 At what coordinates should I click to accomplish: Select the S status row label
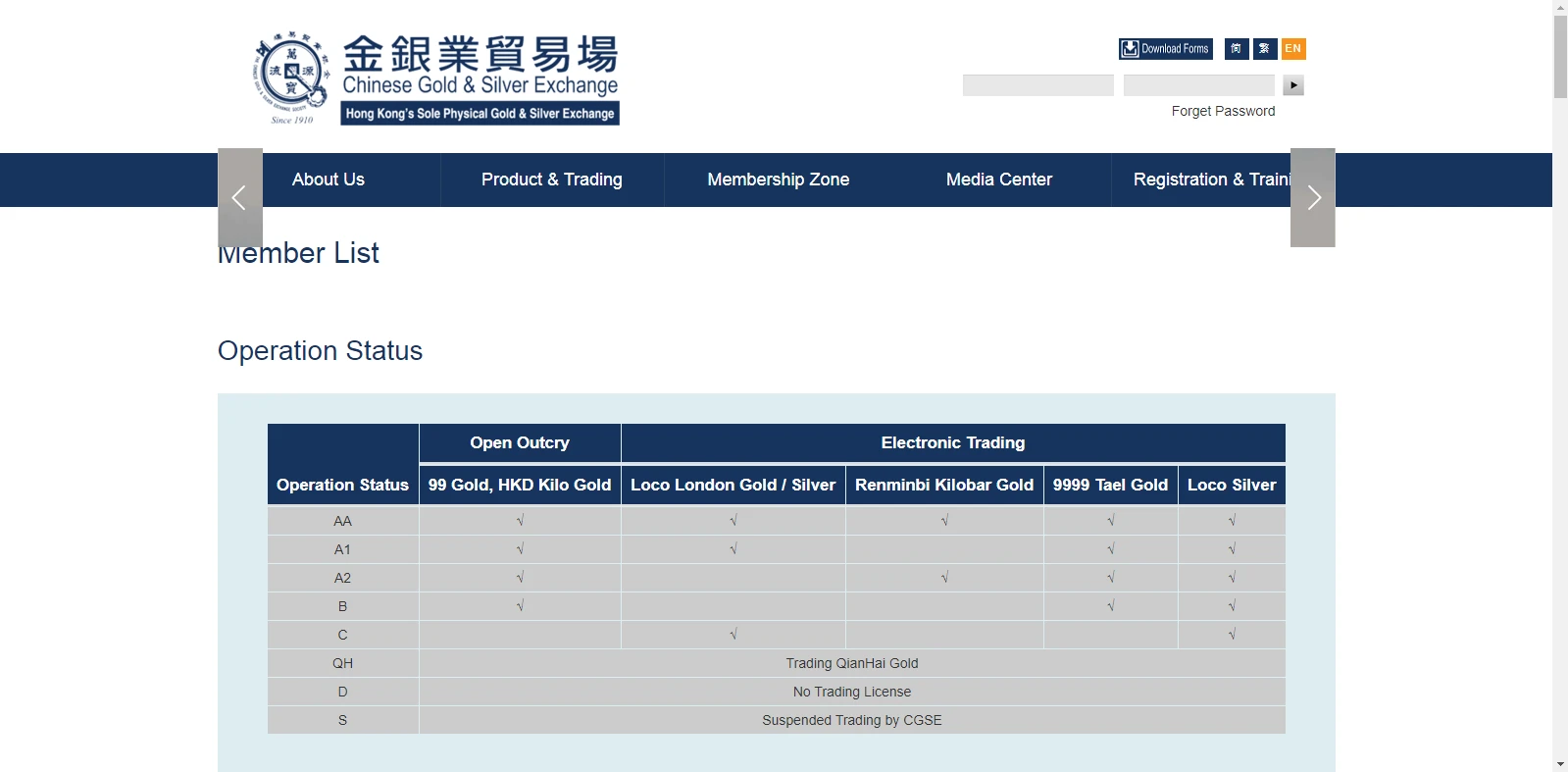tap(342, 720)
